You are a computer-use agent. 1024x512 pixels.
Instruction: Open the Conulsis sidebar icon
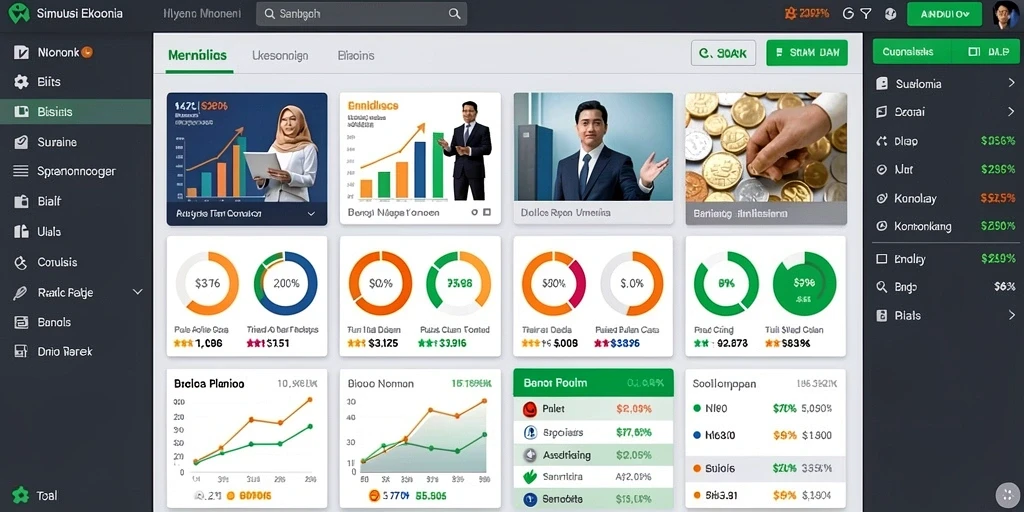21,263
